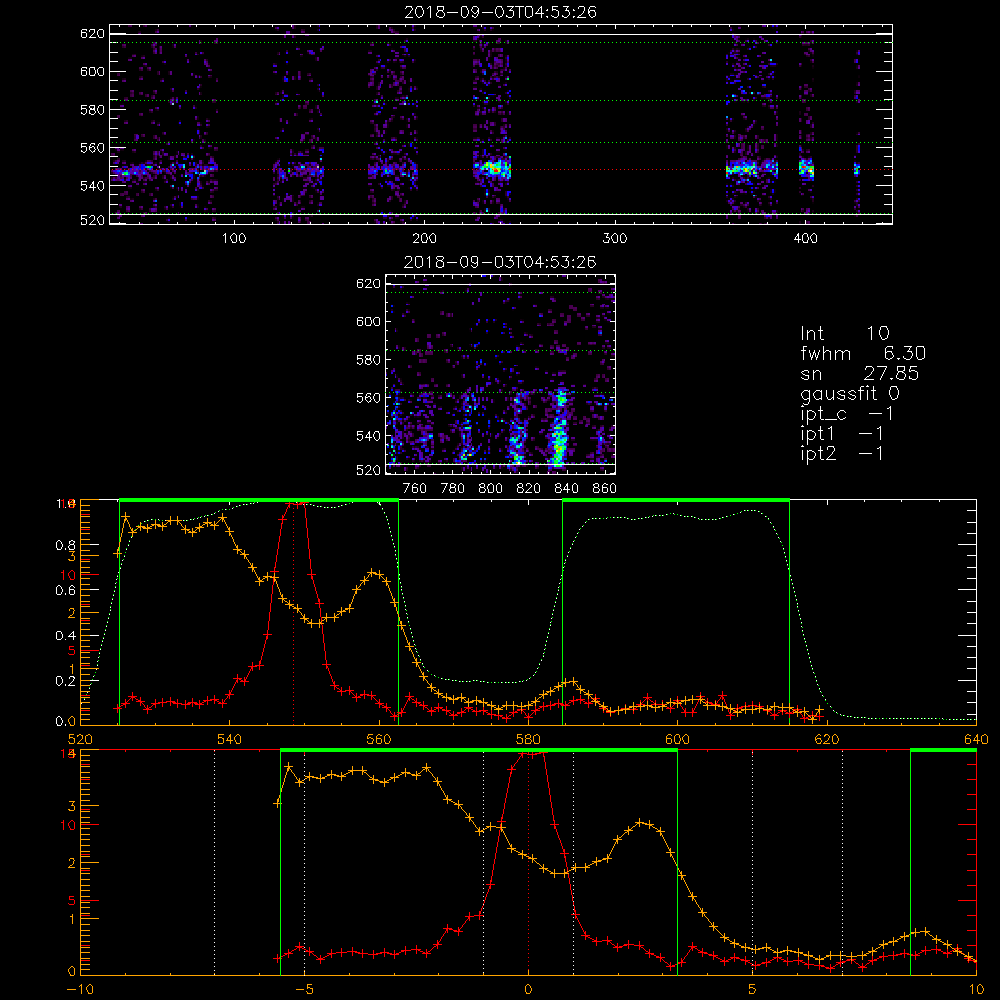Click the '0.8' y-axis label of third plot
The image size is (1000, 1000).
coord(65,545)
